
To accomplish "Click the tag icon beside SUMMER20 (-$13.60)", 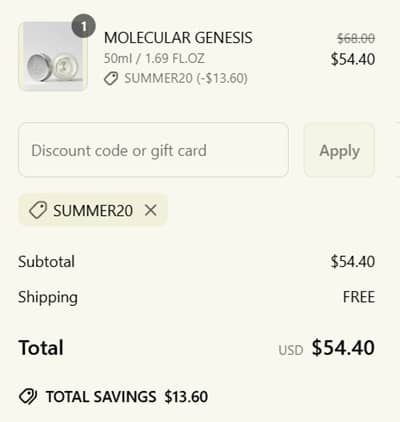I will click(x=111, y=79).
